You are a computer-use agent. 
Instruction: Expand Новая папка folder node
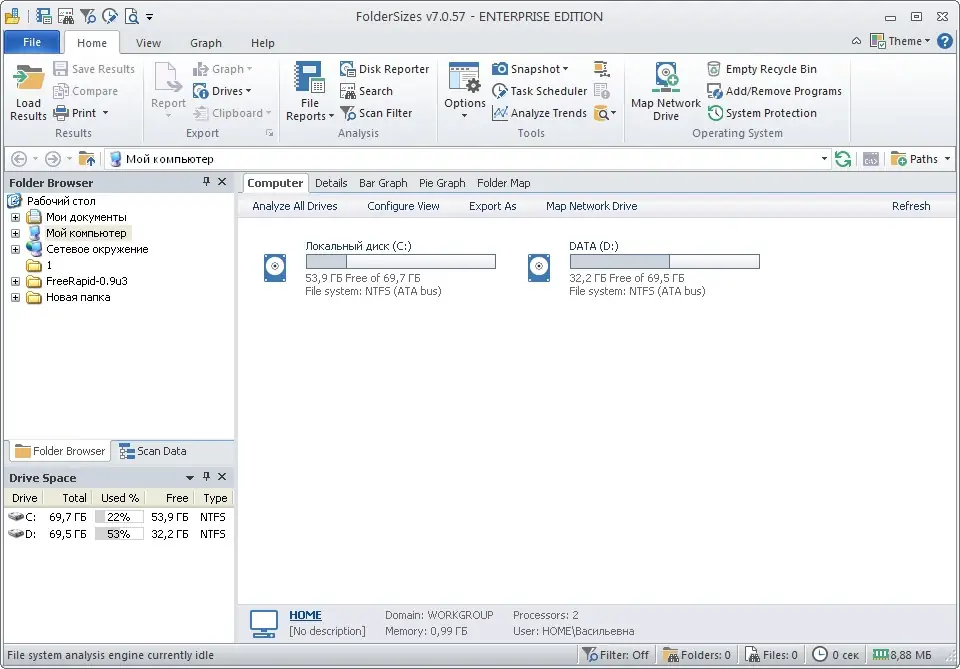coord(15,297)
